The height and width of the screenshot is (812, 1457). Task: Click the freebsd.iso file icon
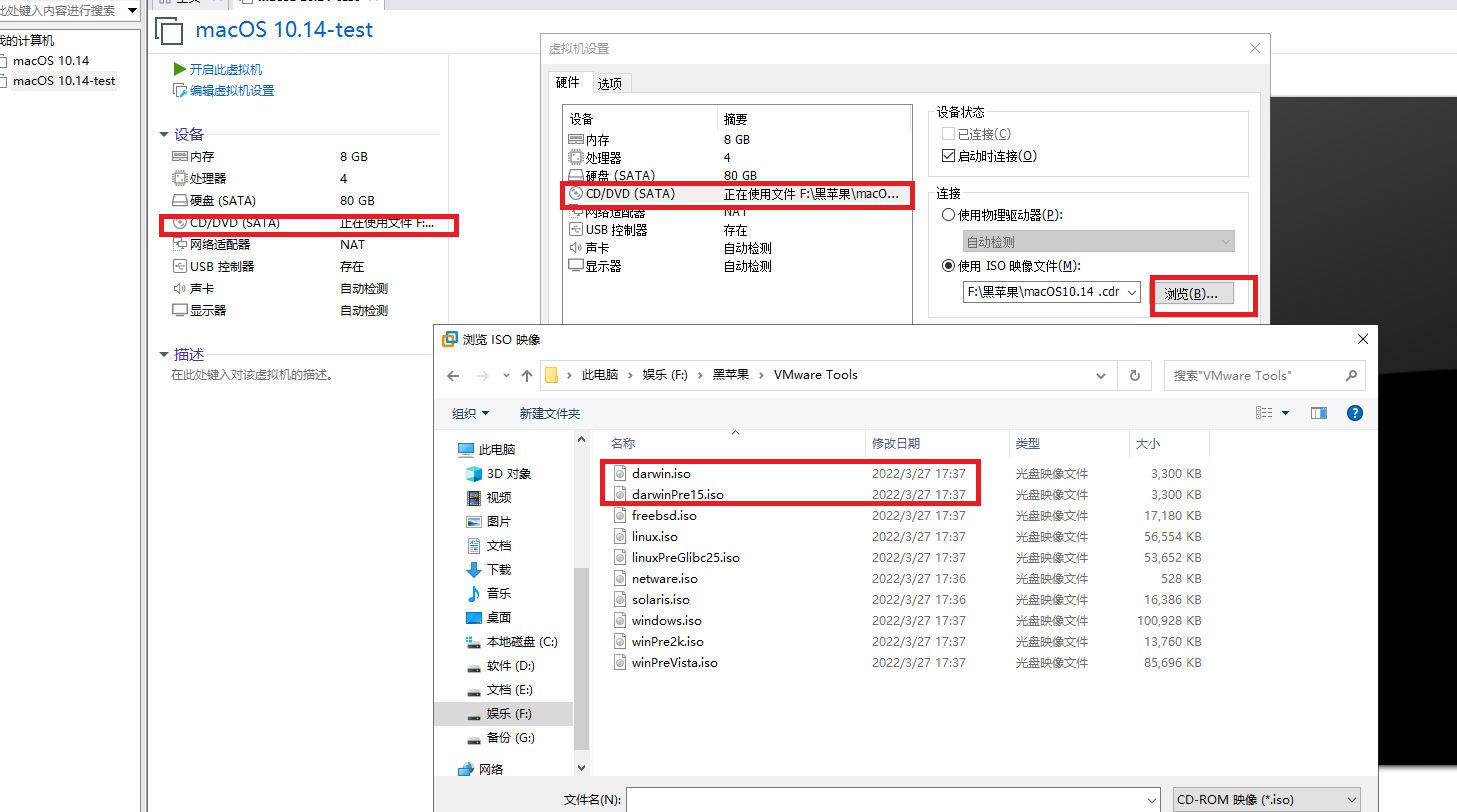620,515
